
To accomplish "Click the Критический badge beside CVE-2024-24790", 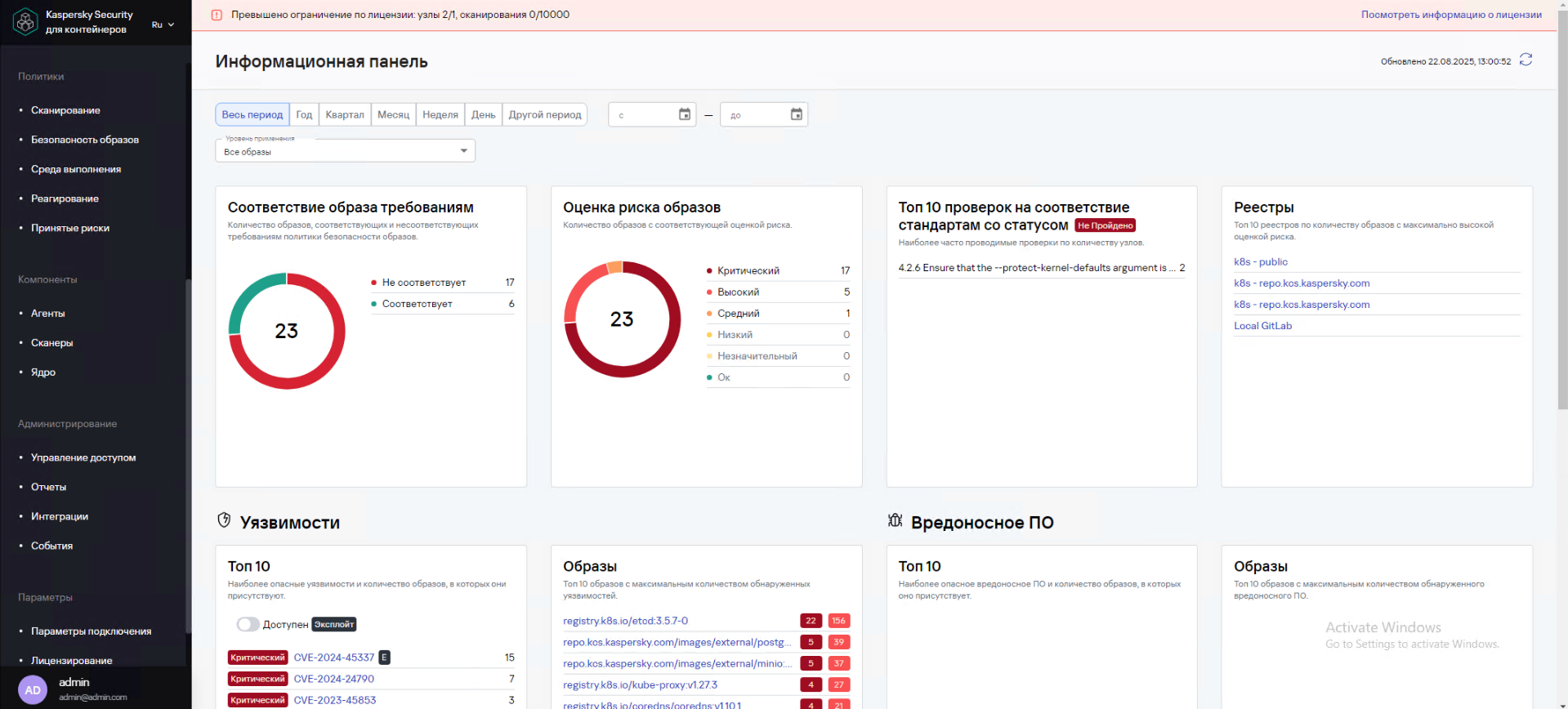I will (x=257, y=679).
